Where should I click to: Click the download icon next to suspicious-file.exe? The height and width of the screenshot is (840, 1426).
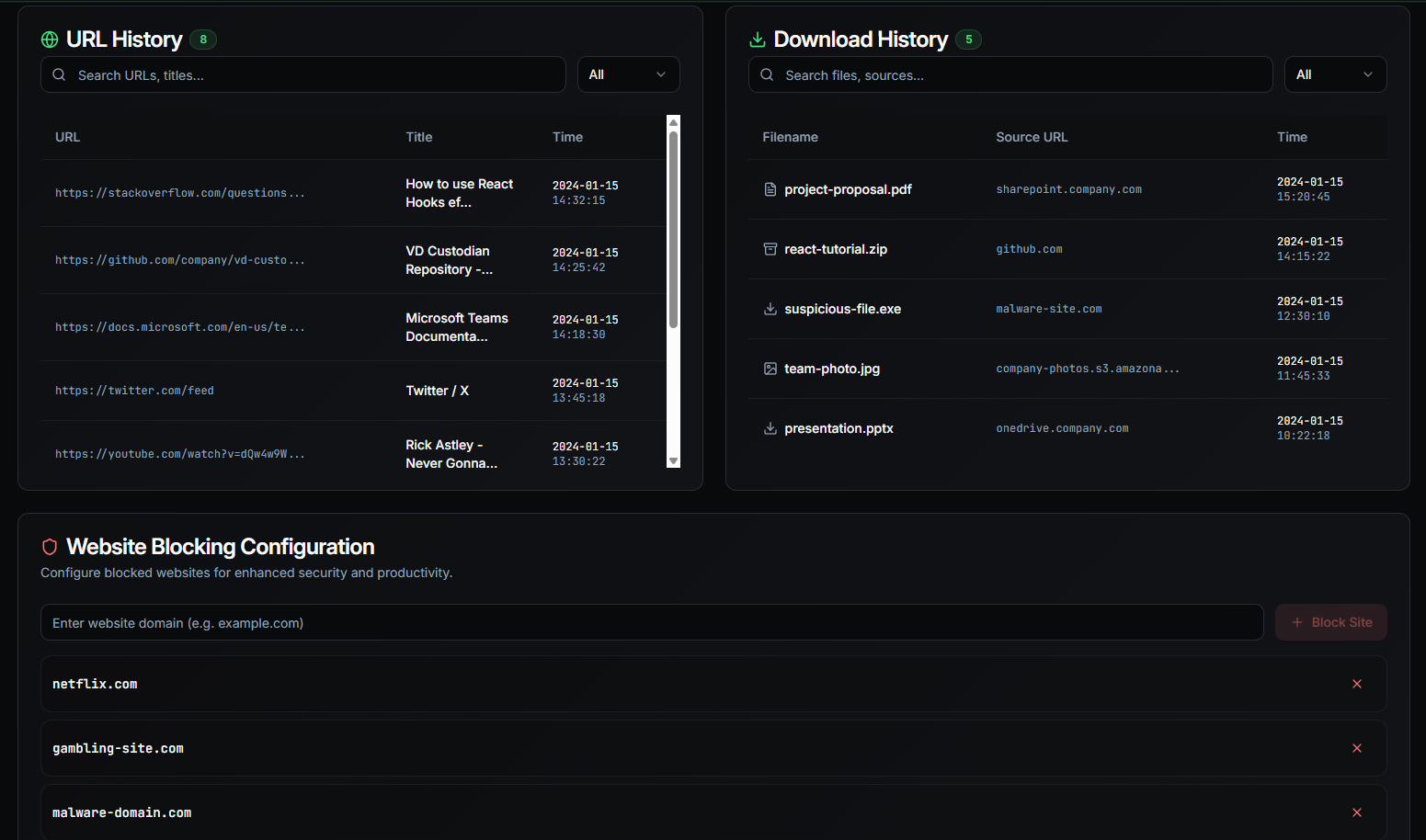click(x=770, y=309)
